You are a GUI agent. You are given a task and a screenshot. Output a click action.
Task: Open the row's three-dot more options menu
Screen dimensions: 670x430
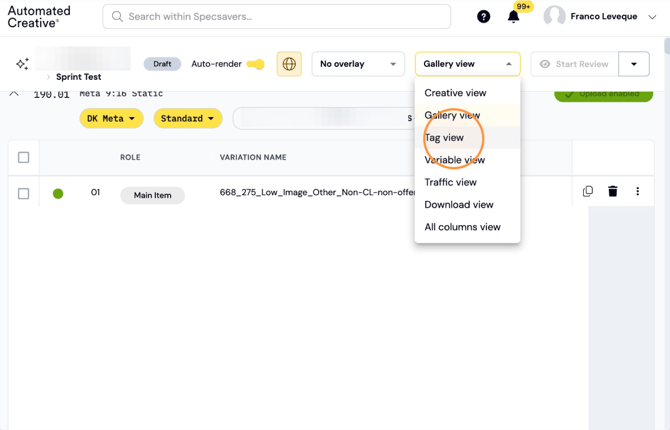tap(638, 191)
